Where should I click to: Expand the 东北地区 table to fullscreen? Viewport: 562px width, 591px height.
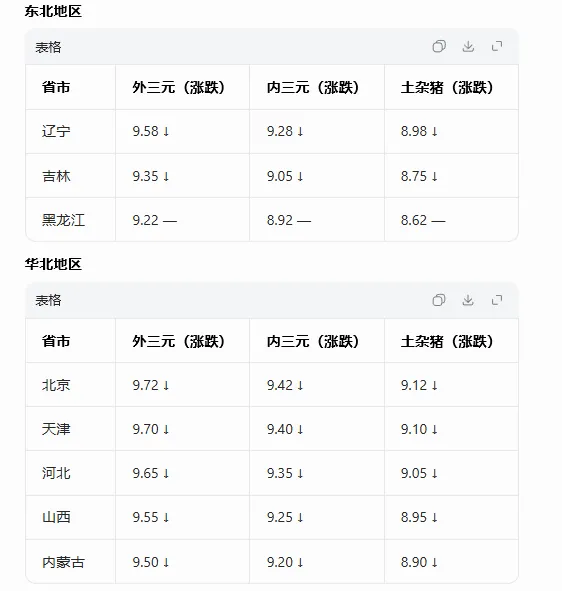[x=497, y=46]
